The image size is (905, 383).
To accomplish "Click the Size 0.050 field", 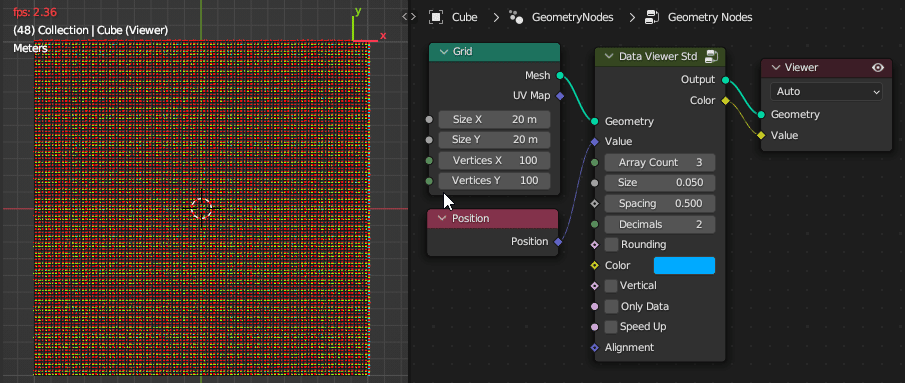I will point(660,183).
